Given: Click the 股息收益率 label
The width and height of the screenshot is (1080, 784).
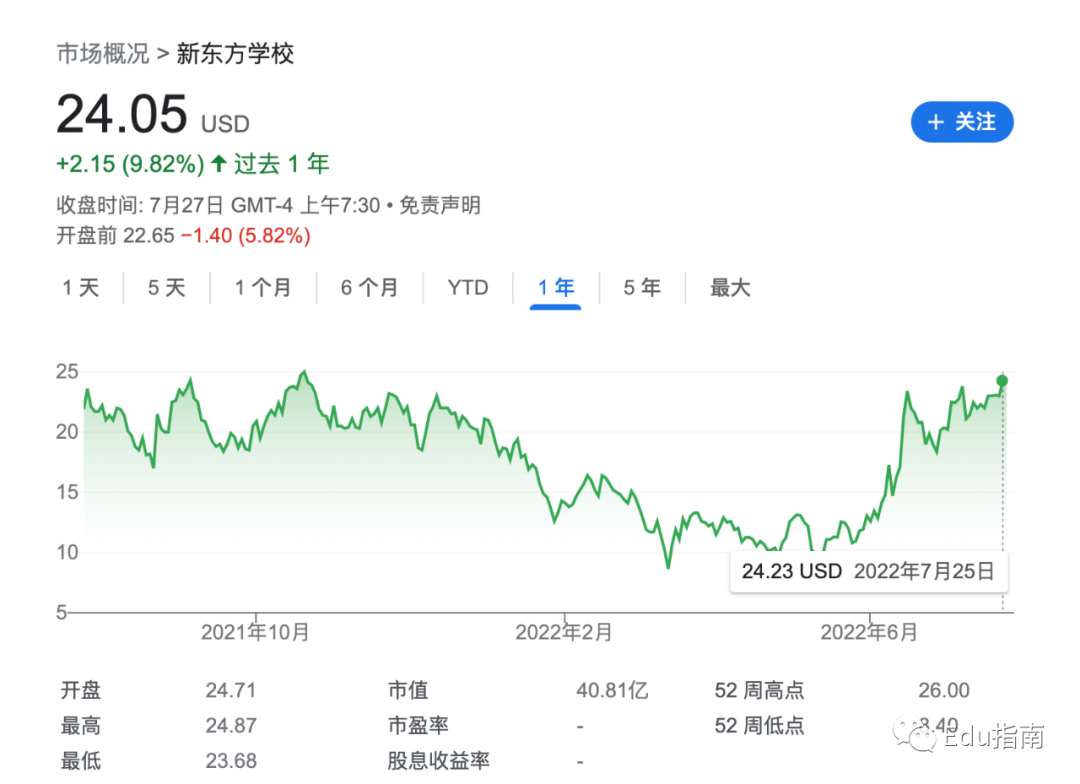Looking at the screenshot, I should click(439, 761).
